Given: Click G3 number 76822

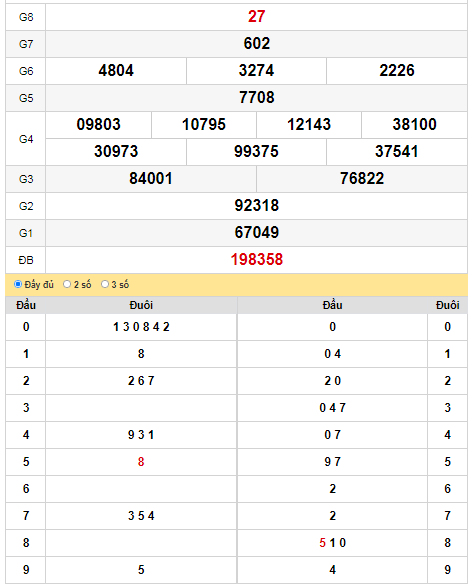Looking at the screenshot, I should [x=362, y=179].
